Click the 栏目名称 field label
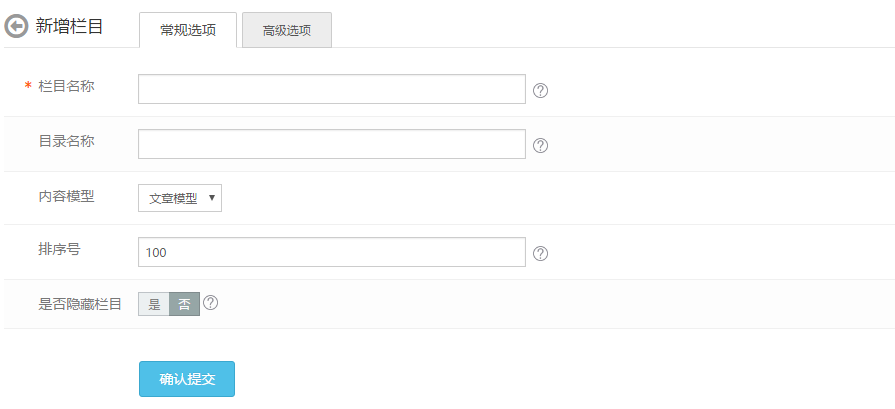 click(66, 86)
